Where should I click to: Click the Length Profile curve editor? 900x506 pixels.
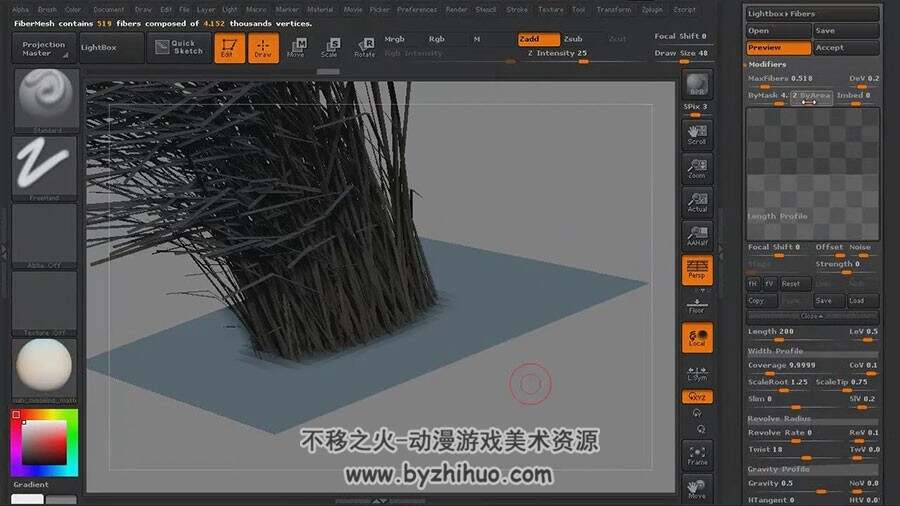812,174
